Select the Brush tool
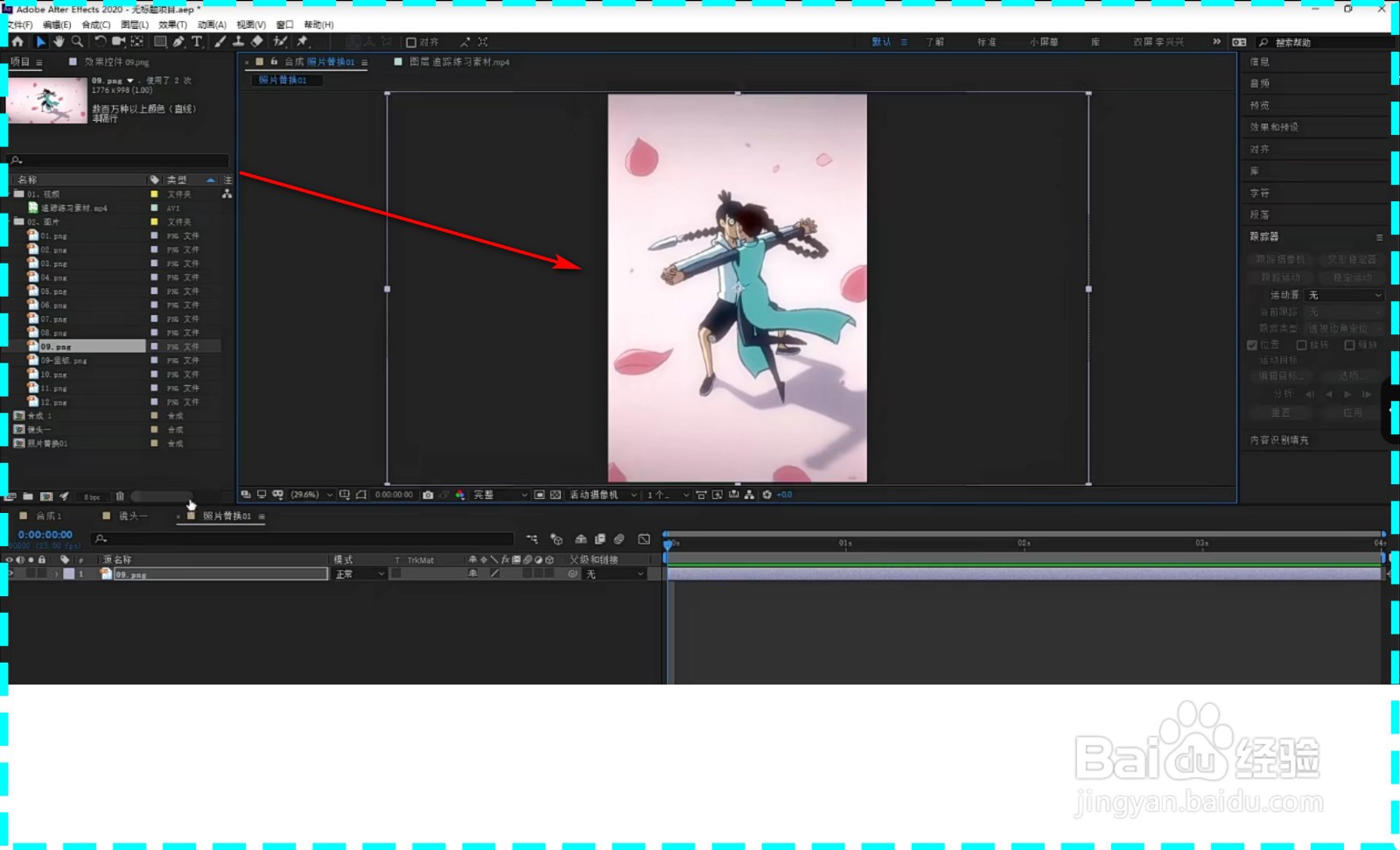Screen dimensions: 1400x850 pyautogui.click(x=220, y=41)
